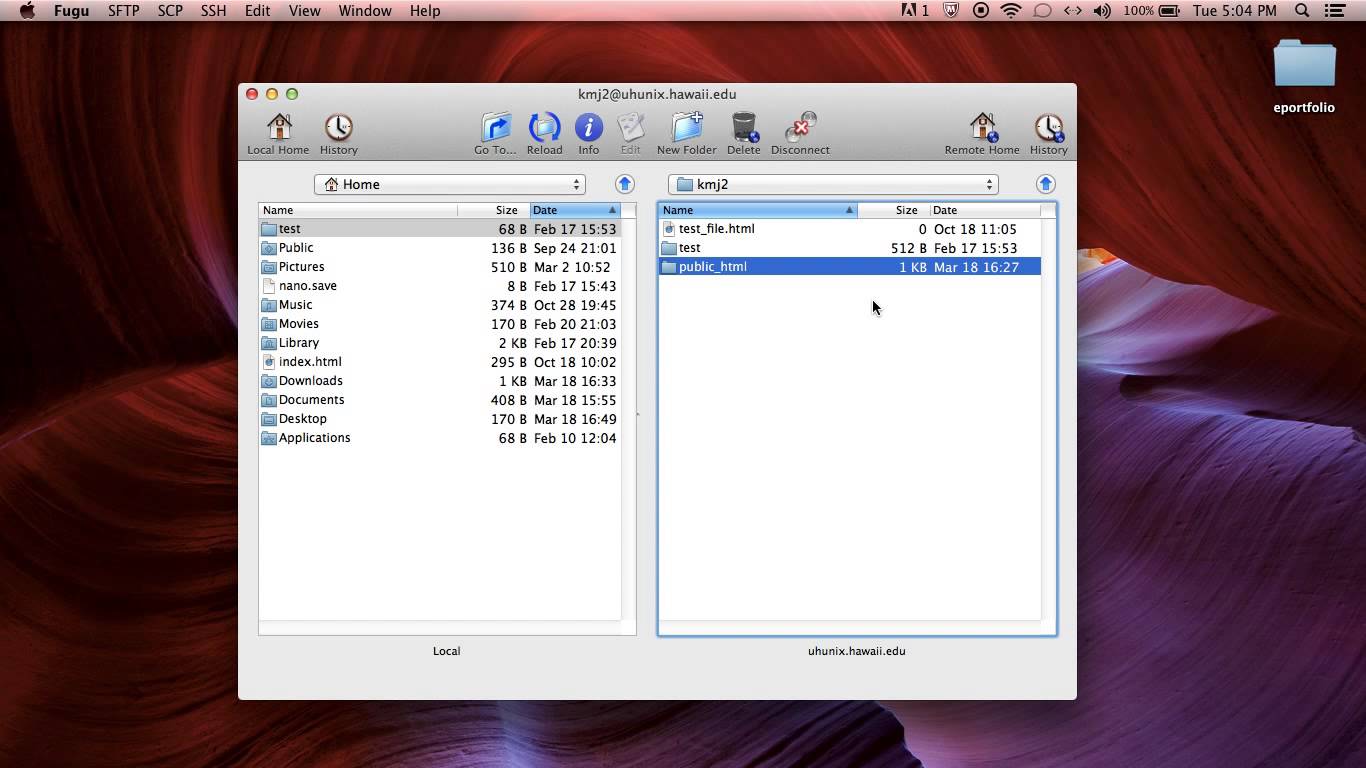The height and width of the screenshot is (768, 1366).
Task: Select remote test_file.html
Action: click(850, 229)
